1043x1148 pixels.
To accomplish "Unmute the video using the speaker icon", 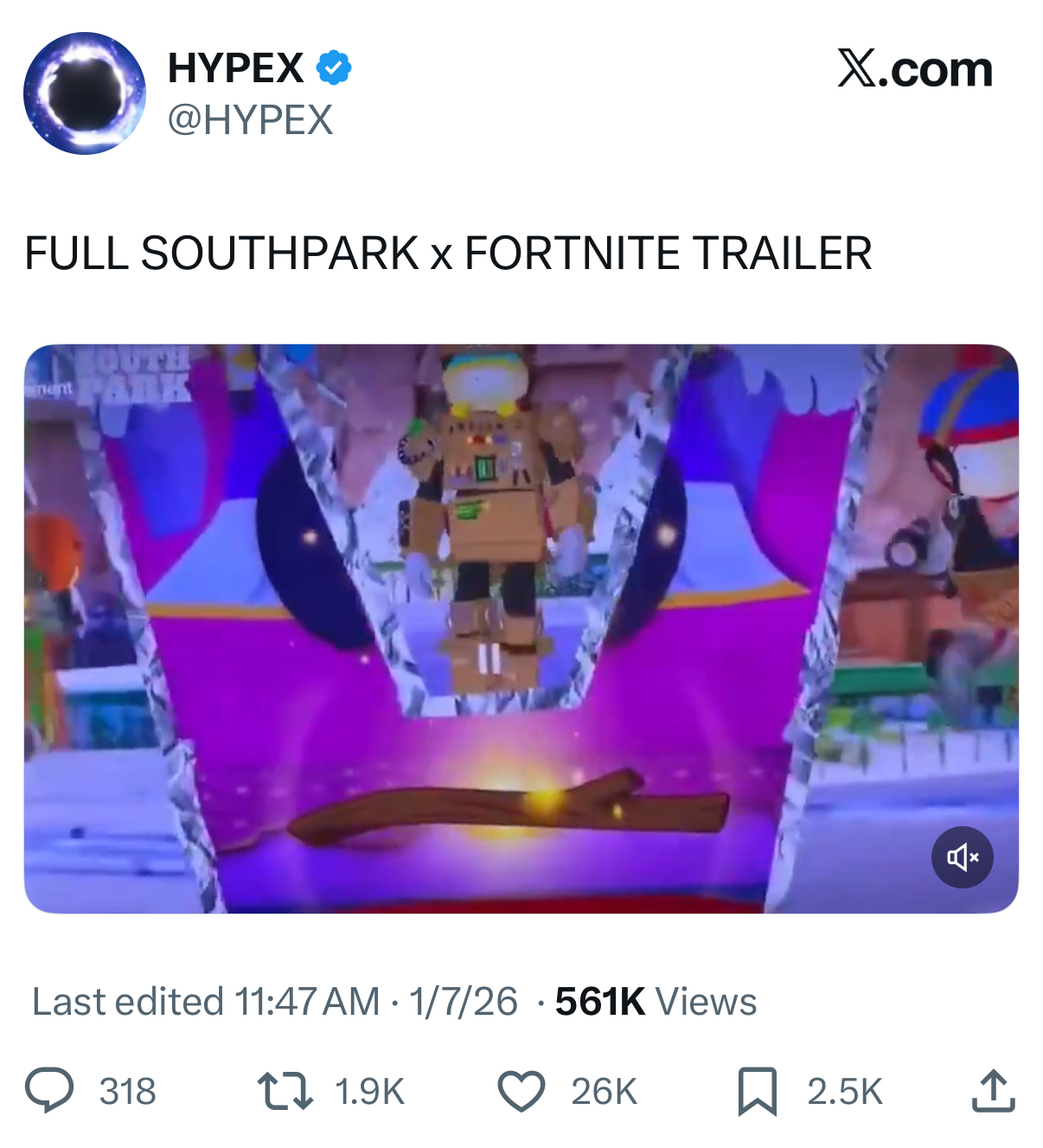I will coord(963,857).
